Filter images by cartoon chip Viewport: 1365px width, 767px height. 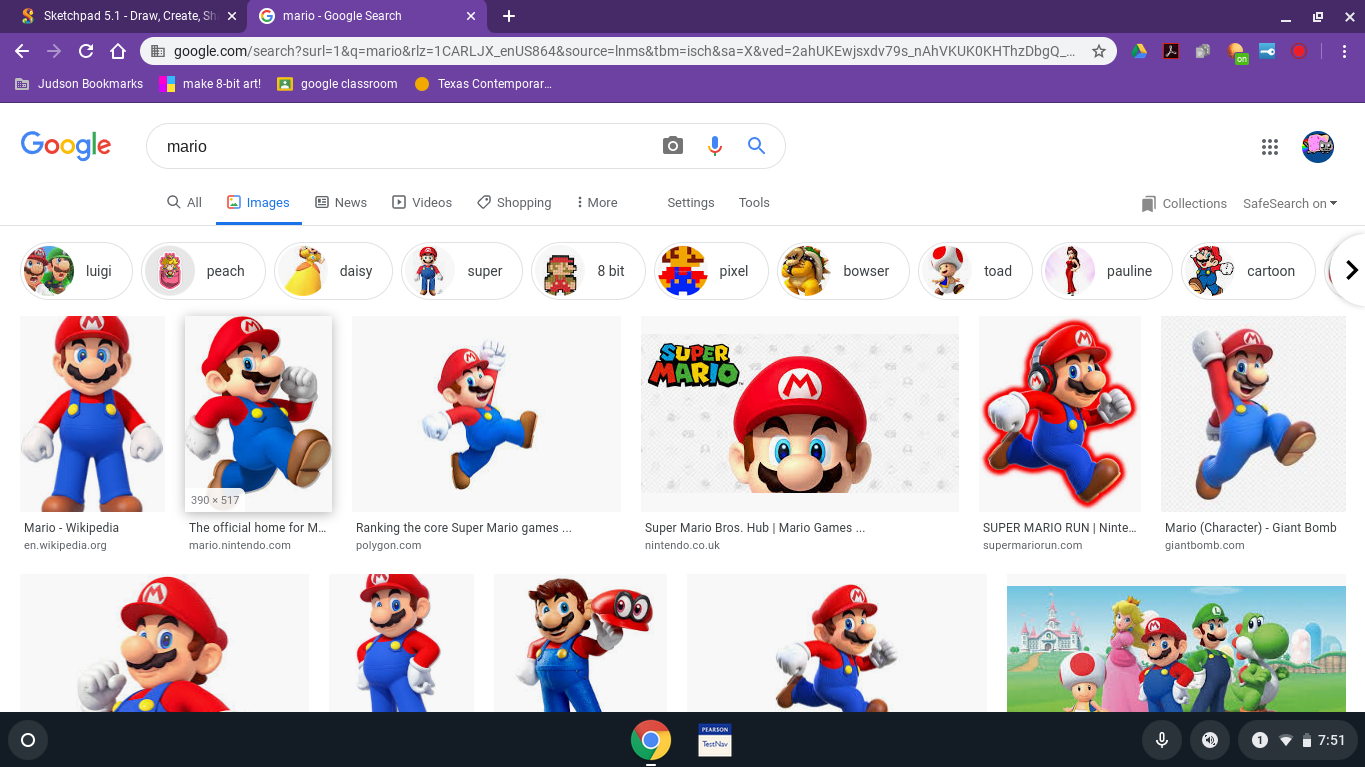[1248, 271]
